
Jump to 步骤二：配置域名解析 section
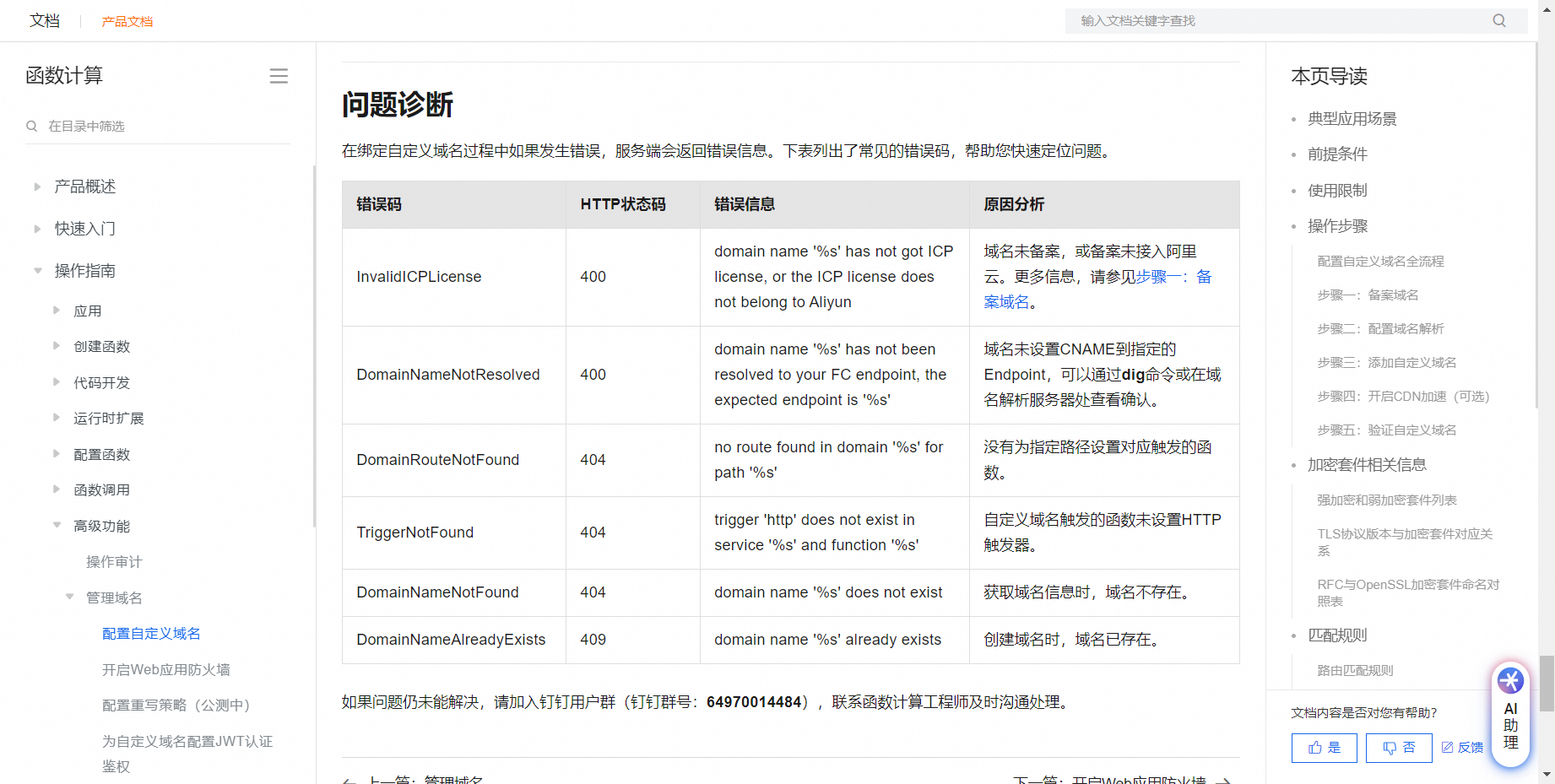pos(1380,329)
